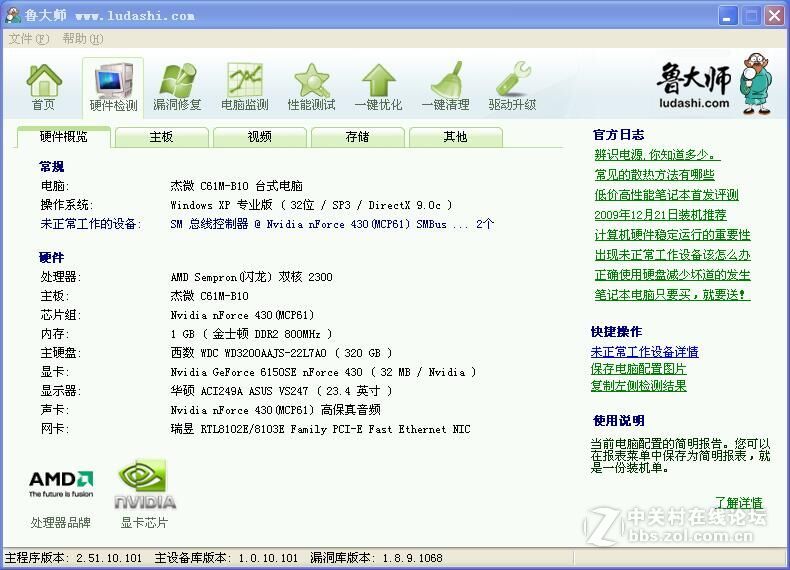Open link 2009年12月21日装机推荐

(660, 215)
